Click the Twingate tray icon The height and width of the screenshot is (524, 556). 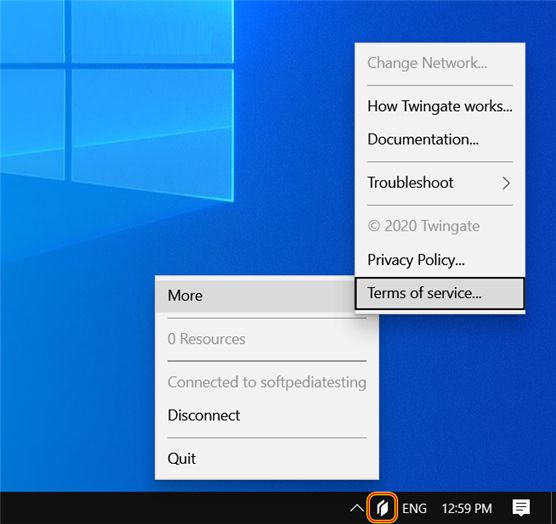click(x=382, y=508)
